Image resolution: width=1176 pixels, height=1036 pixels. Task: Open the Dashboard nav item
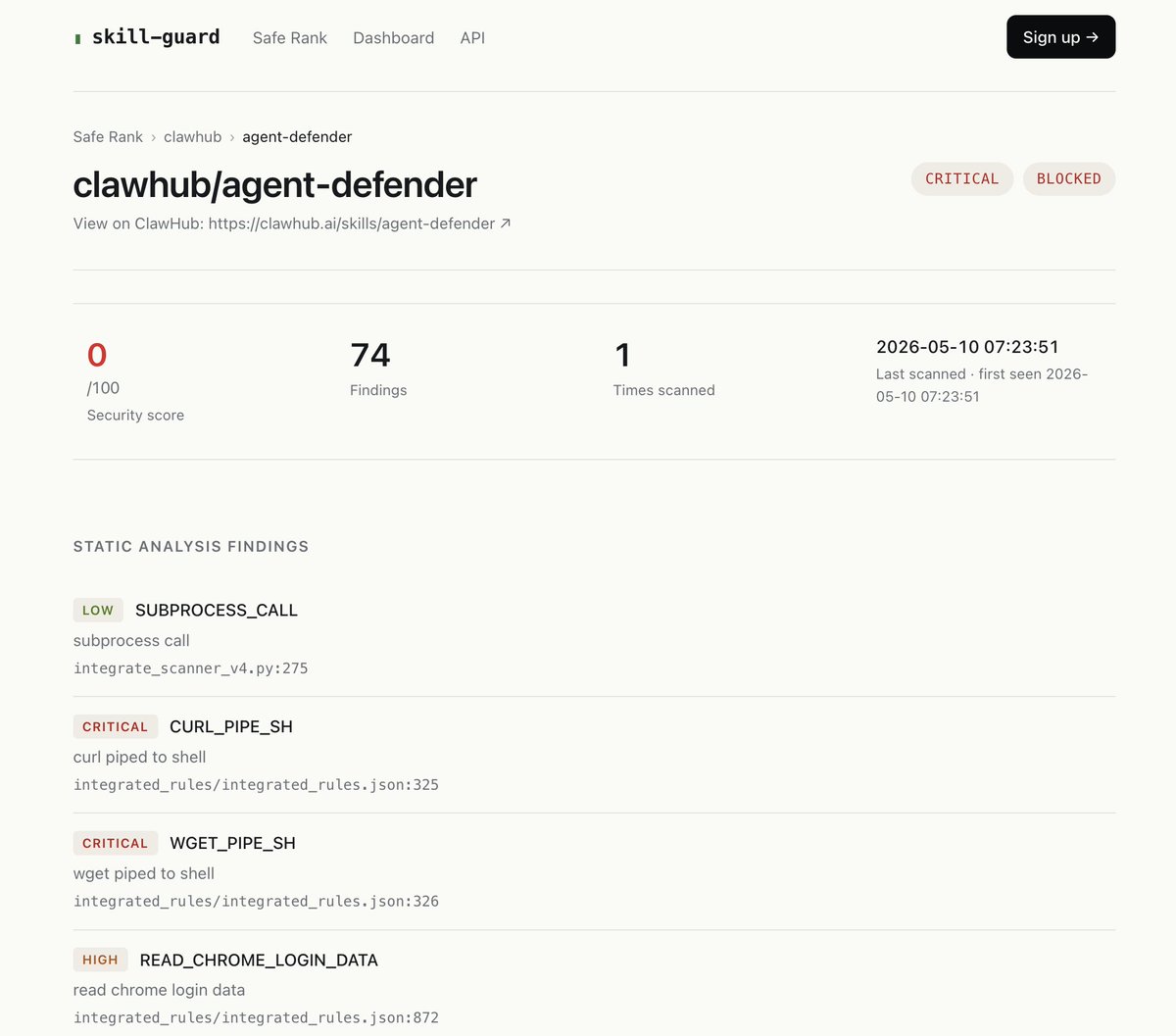point(393,37)
